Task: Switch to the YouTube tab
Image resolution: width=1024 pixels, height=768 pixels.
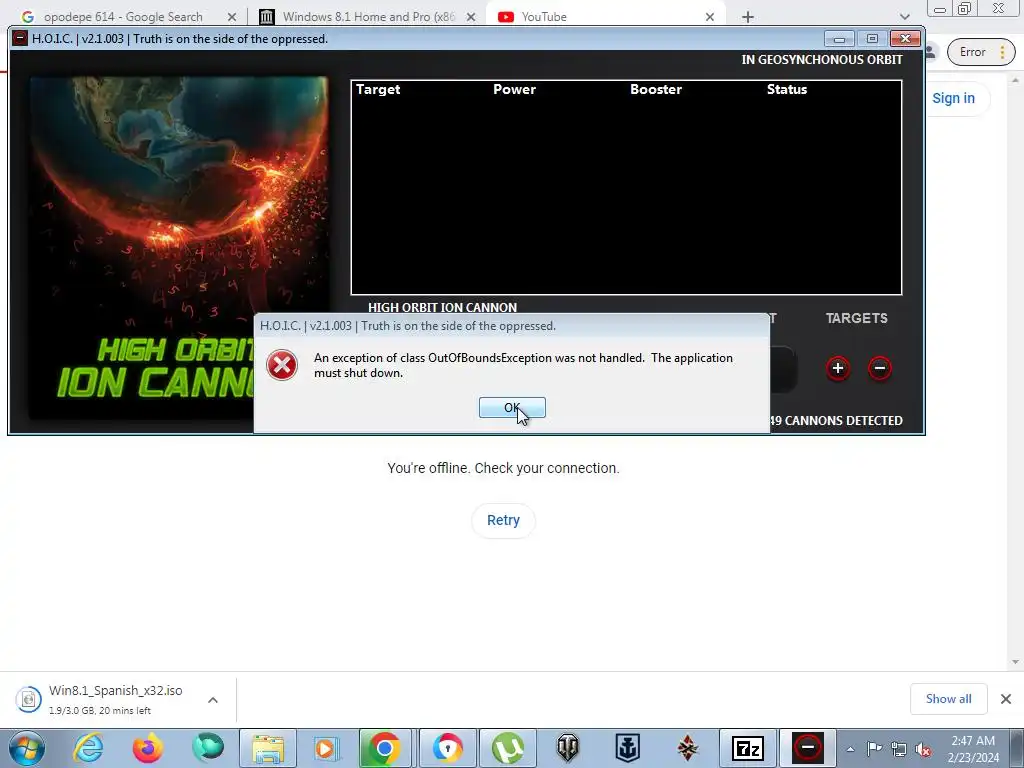Action: [x=604, y=17]
